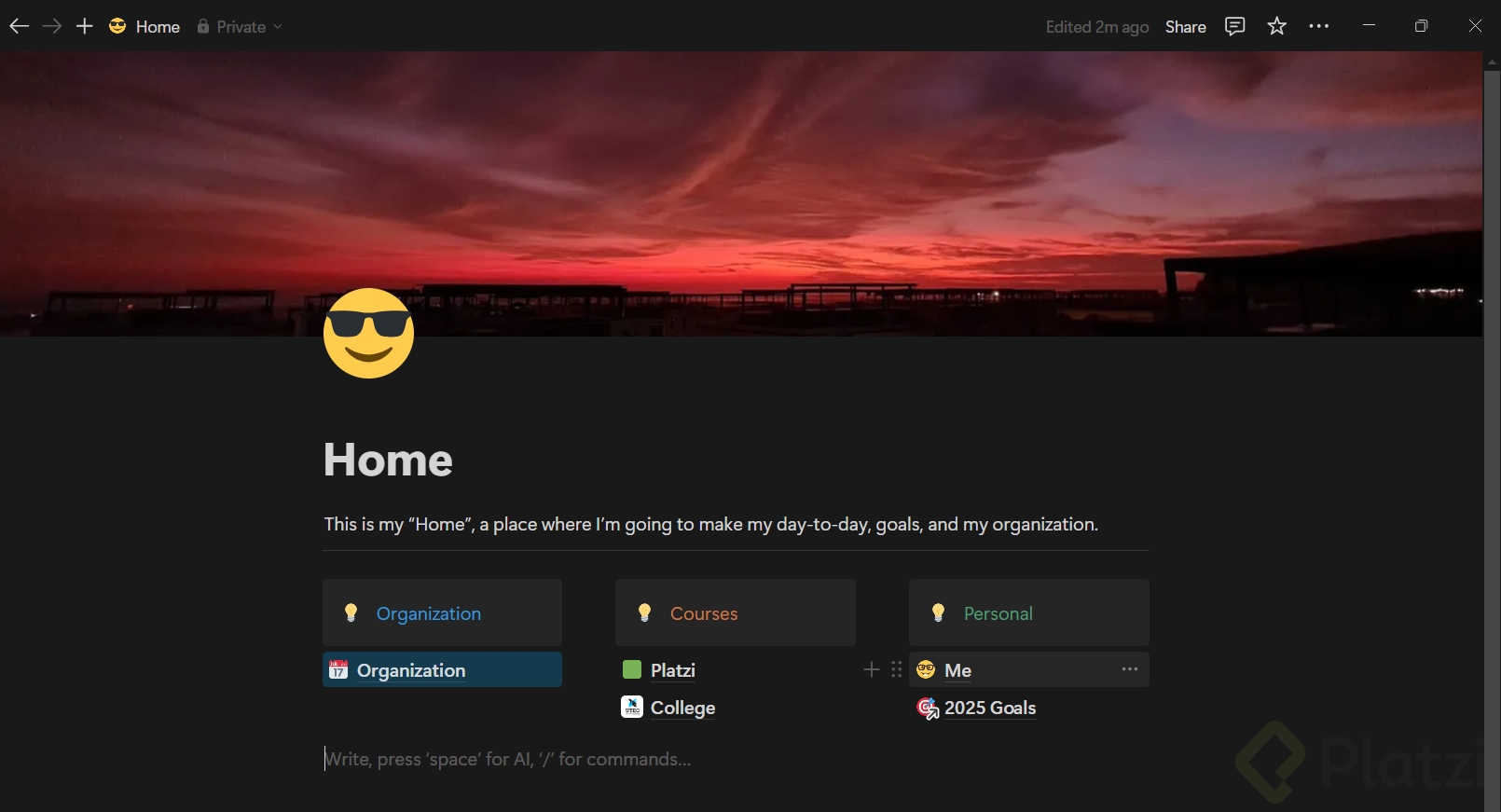
Task: Open the three-dot page options menu
Action: [1319, 26]
